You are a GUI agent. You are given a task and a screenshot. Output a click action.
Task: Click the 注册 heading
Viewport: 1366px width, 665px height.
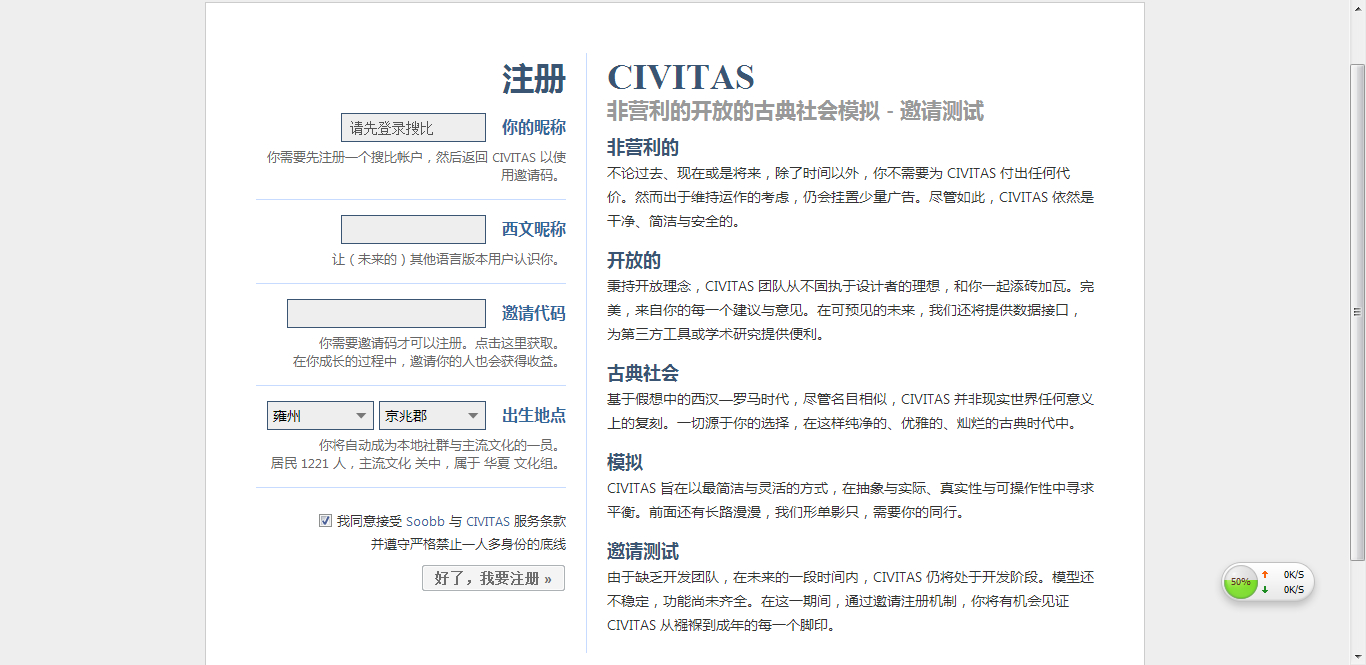[534, 79]
